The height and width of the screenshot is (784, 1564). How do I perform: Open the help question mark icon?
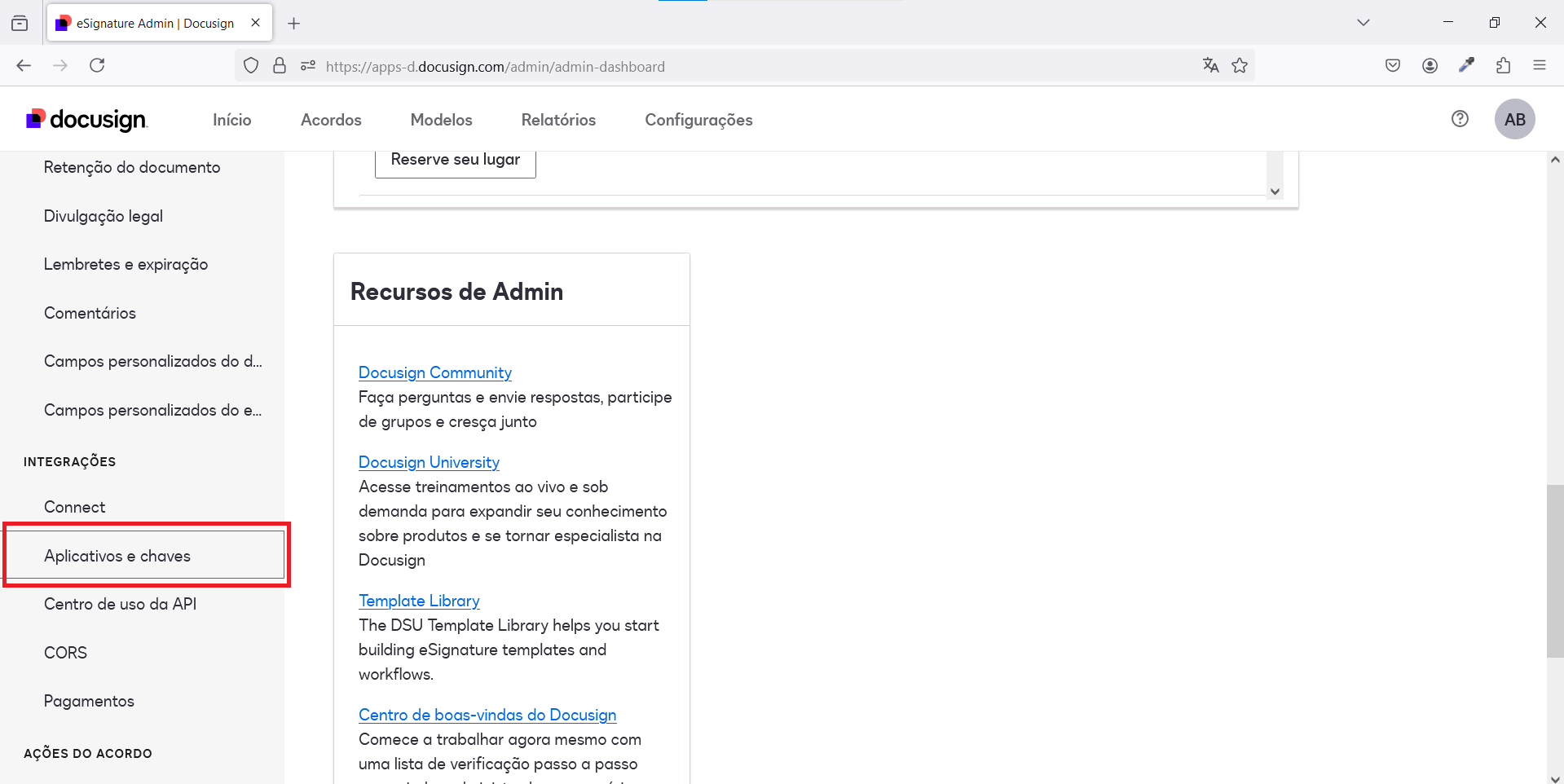(1460, 119)
